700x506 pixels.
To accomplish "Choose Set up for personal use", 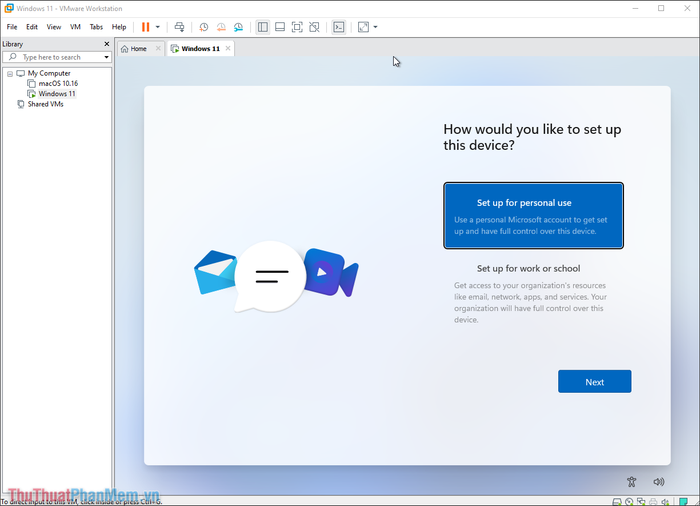I will coord(533,216).
